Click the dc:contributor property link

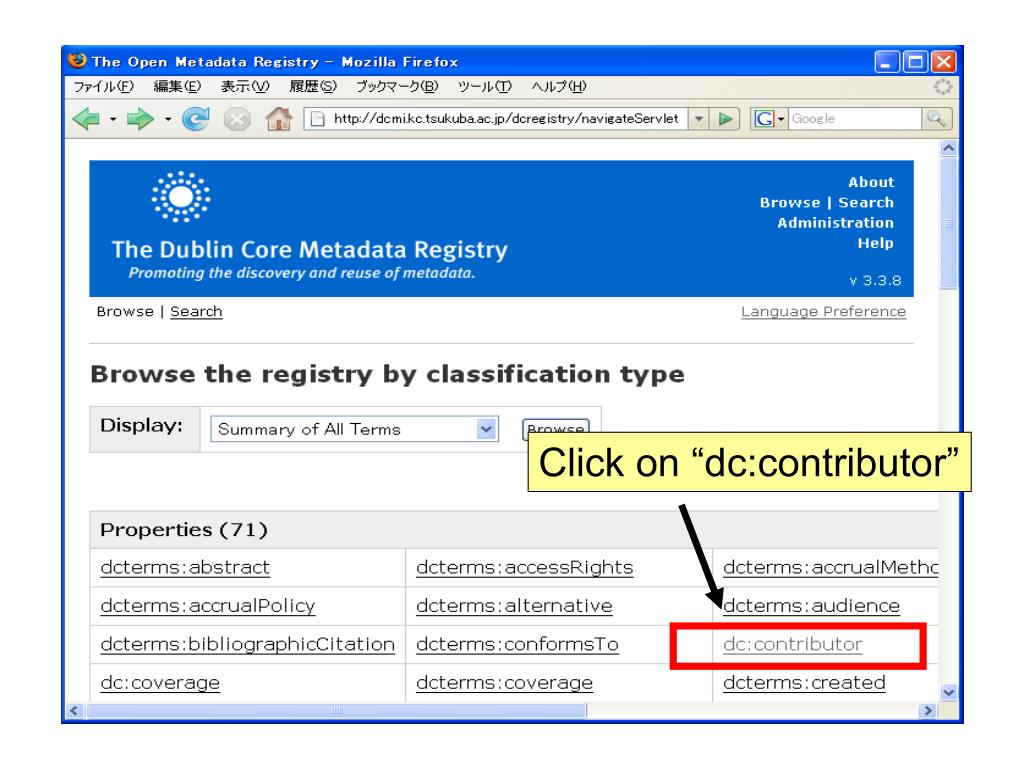pos(793,644)
